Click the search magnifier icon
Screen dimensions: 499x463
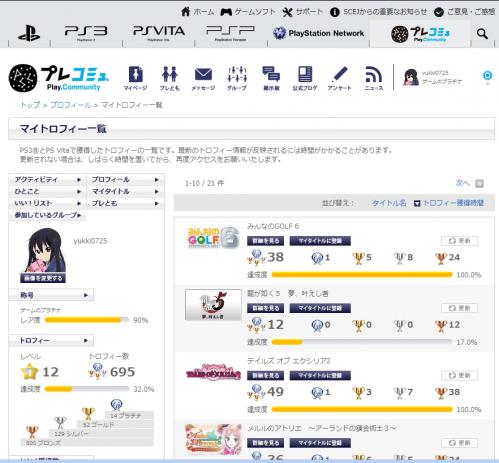click(x=482, y=33)
